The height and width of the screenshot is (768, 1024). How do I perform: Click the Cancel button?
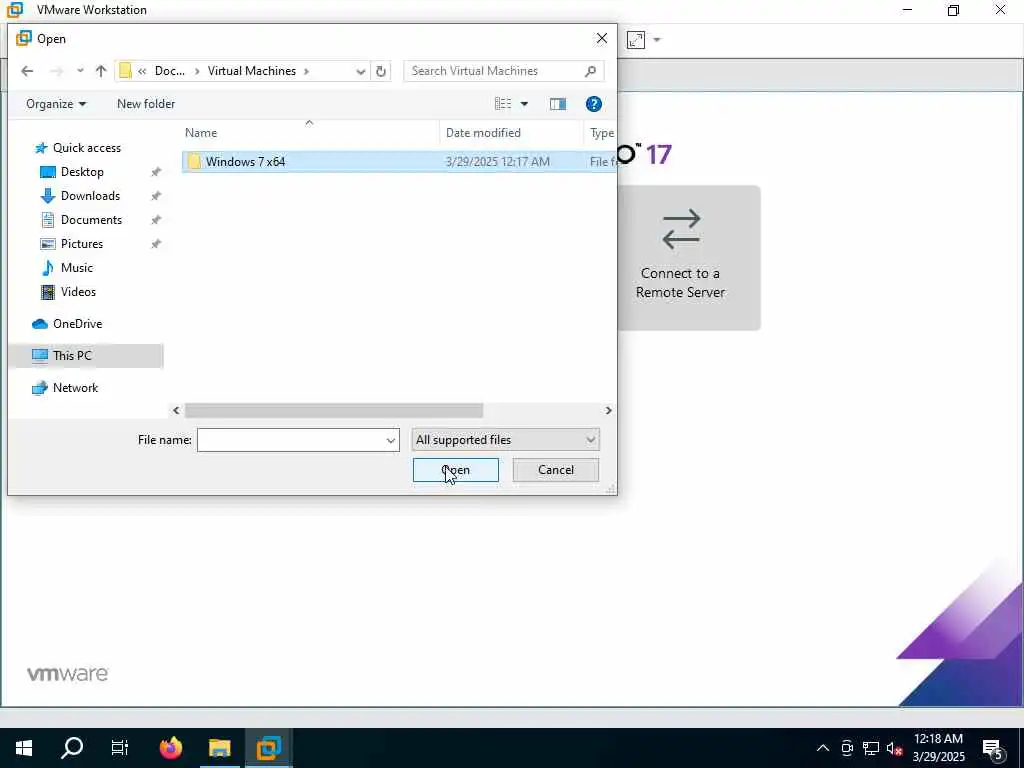[556, 470]
